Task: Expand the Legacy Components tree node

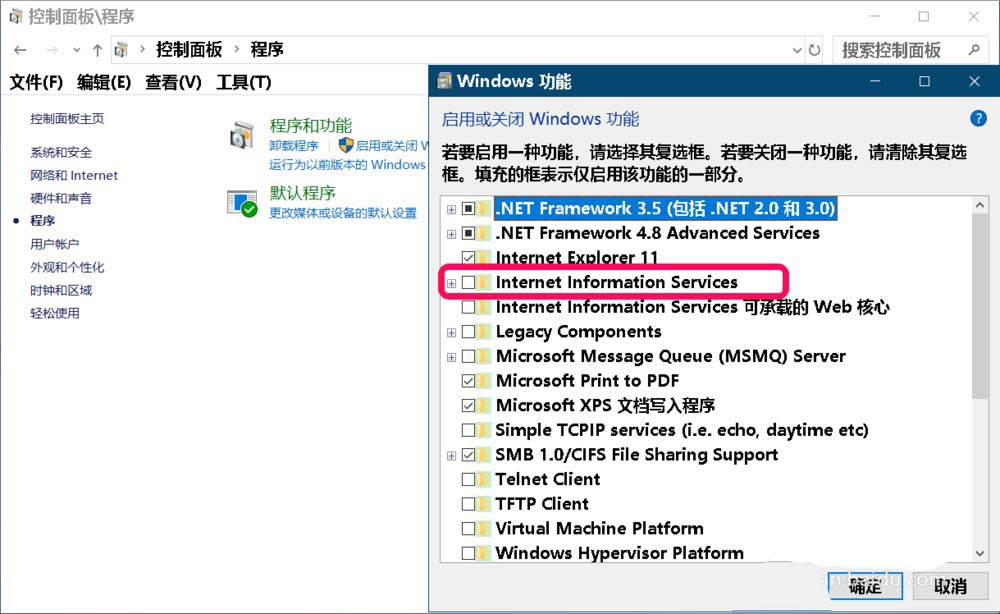Action: (452, 332)
